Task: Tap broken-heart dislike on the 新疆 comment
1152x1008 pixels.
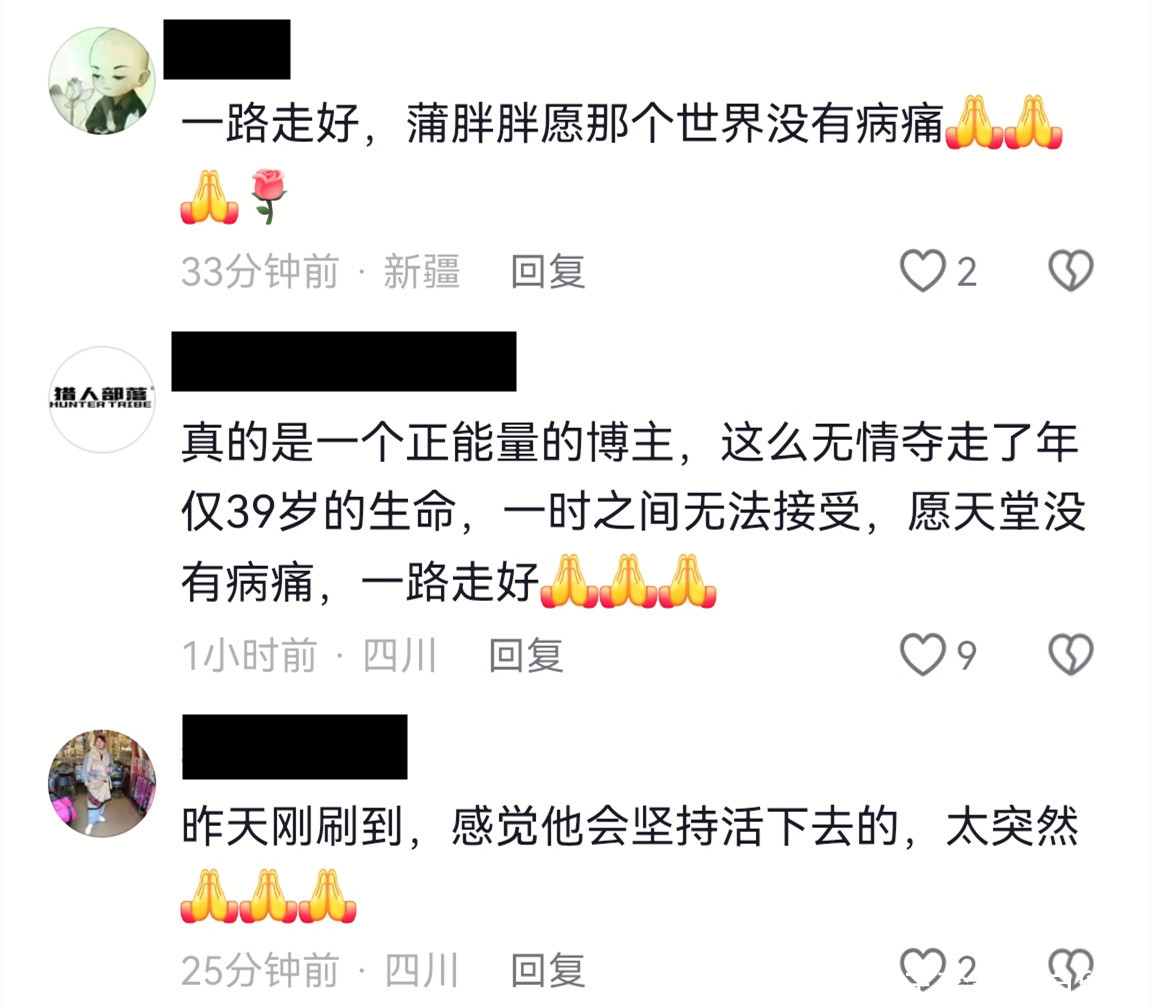Action: 1070,270
